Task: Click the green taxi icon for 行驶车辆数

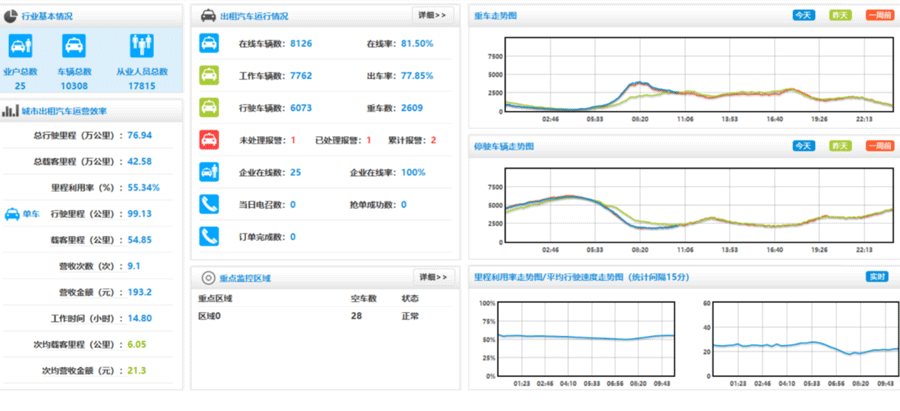Action: click(209, 107)
